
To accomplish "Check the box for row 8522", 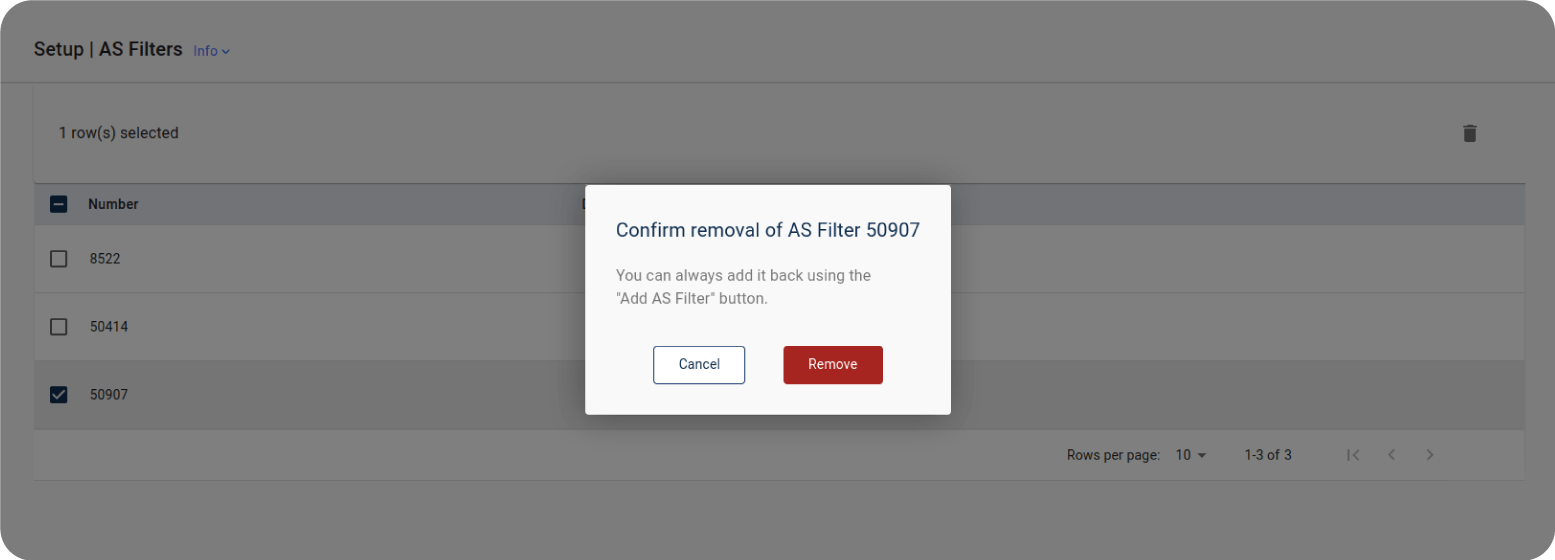I will click(x=59, y=259).
